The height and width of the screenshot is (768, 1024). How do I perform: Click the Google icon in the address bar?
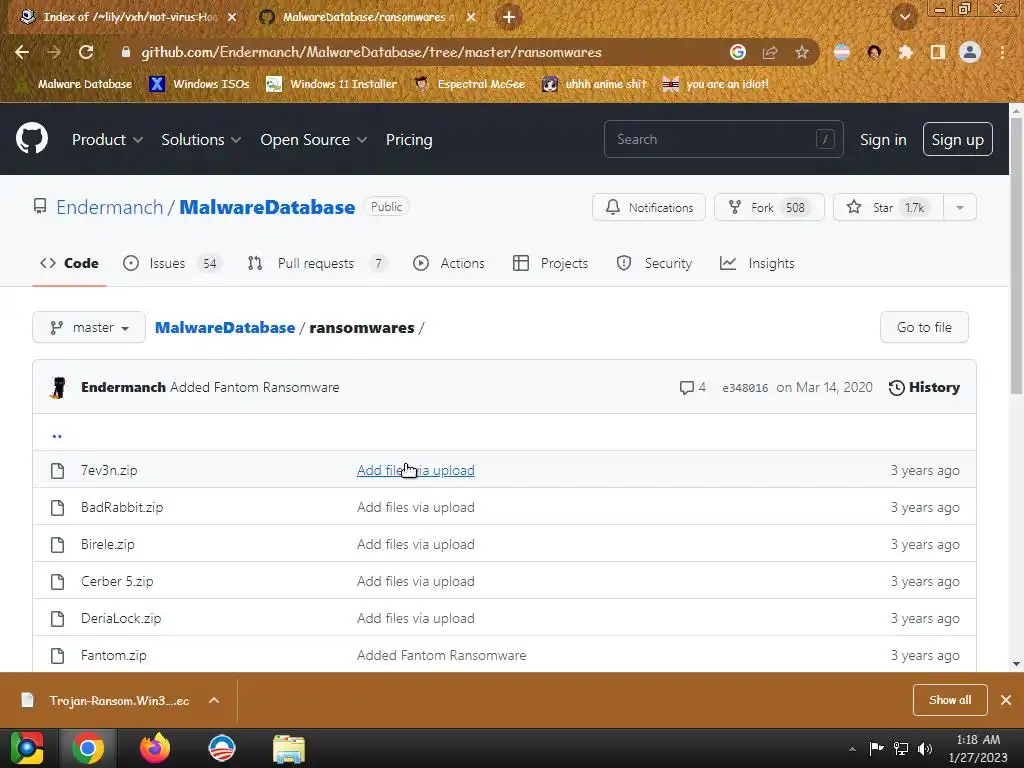[738, 52]
